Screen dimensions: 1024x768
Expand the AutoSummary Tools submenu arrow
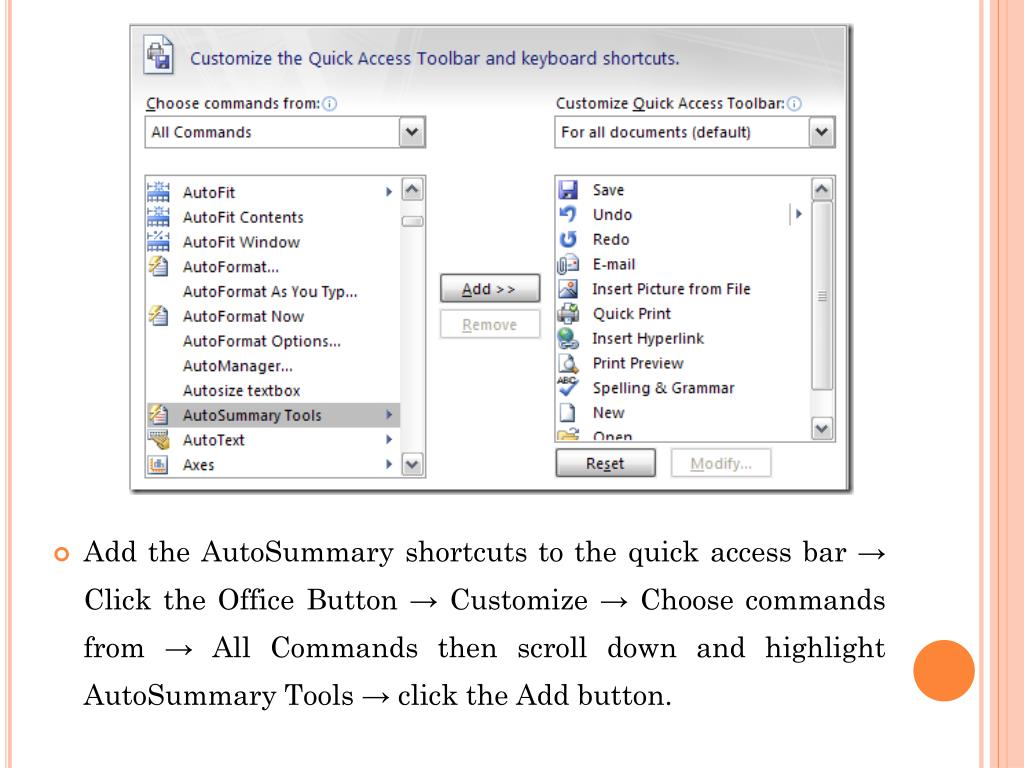[x=389, y=415]
